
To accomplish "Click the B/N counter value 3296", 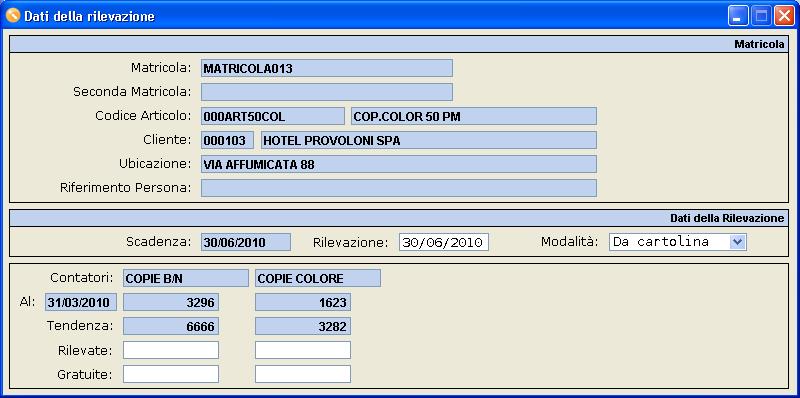I will 171,302.
